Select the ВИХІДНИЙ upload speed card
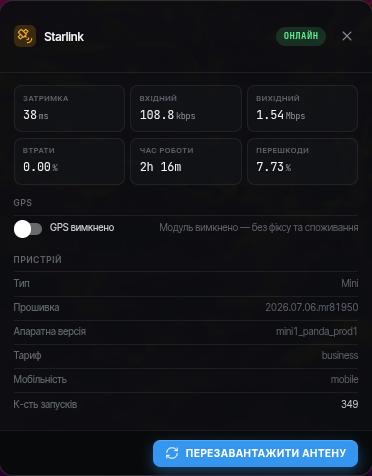Image resolution: width=372 pixels, height=476 pixels. [302, 108]
